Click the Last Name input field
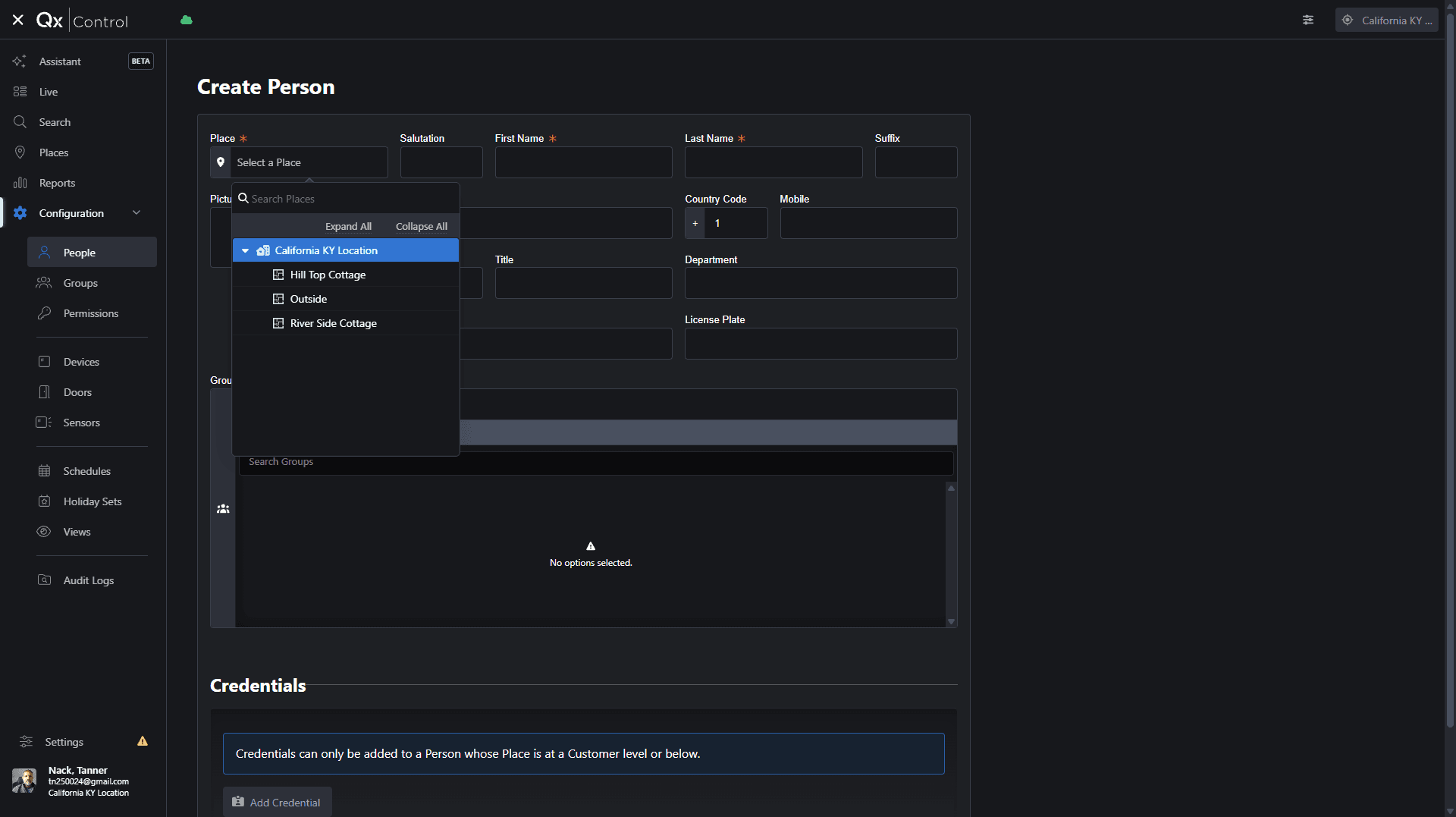 tap(773, 162)
